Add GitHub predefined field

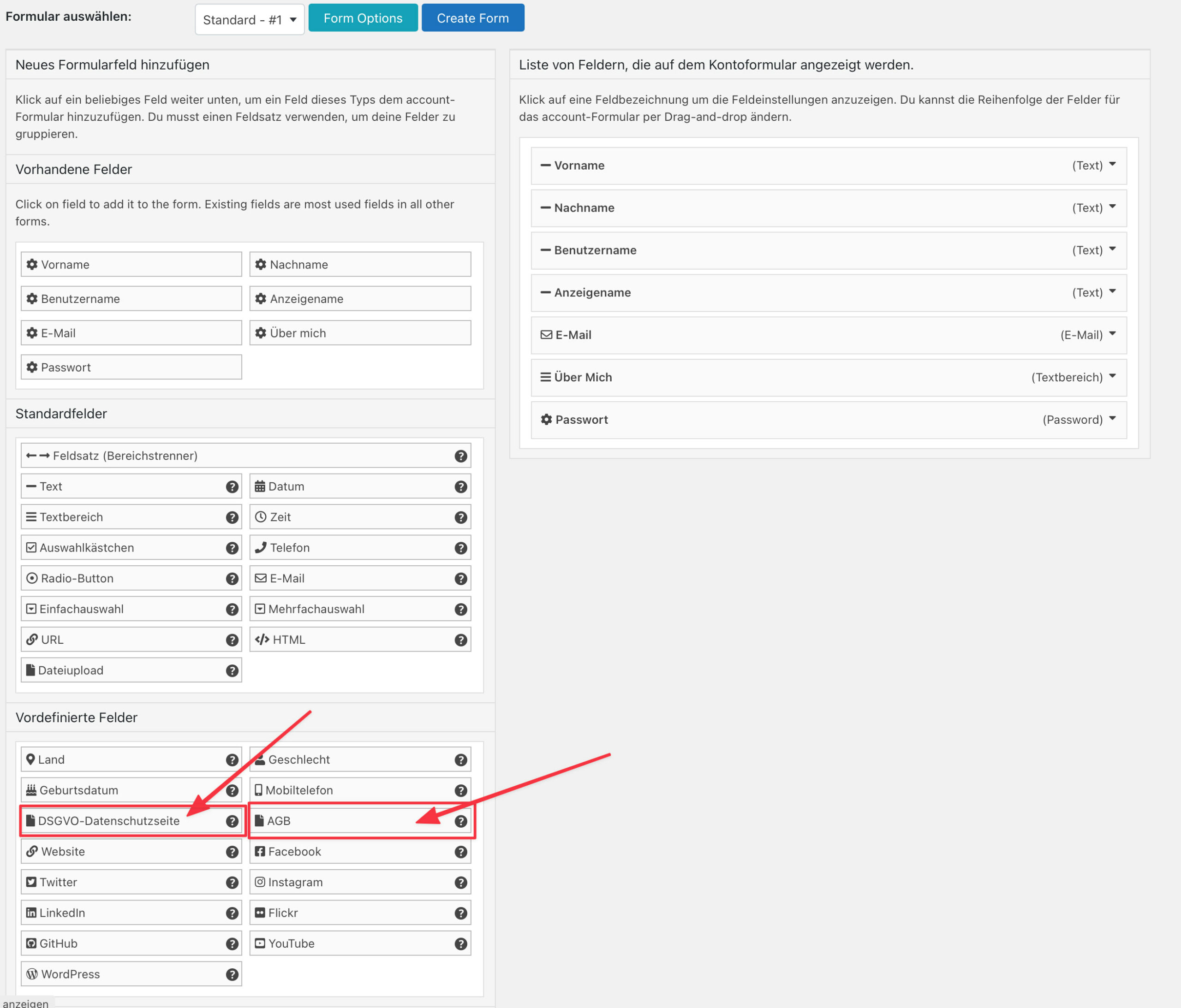pos(131,943)
